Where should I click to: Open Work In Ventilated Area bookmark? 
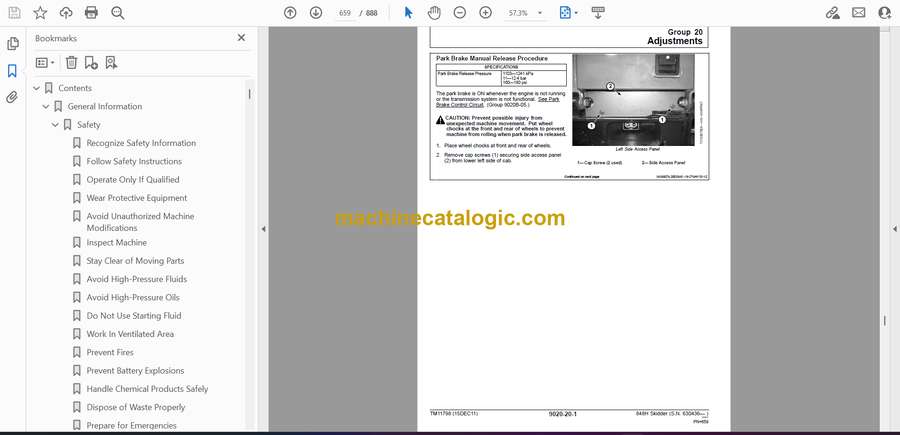tap(130, 334)
